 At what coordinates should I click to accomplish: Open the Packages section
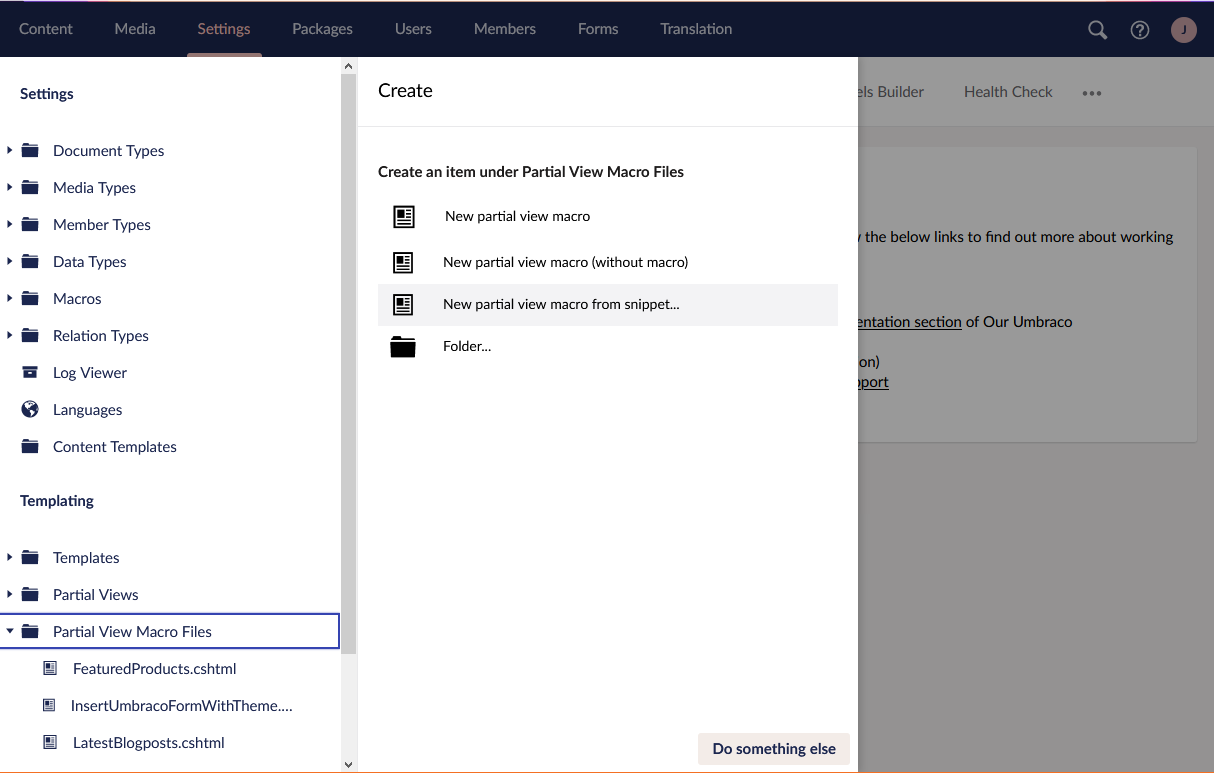(x=322, y=29)
